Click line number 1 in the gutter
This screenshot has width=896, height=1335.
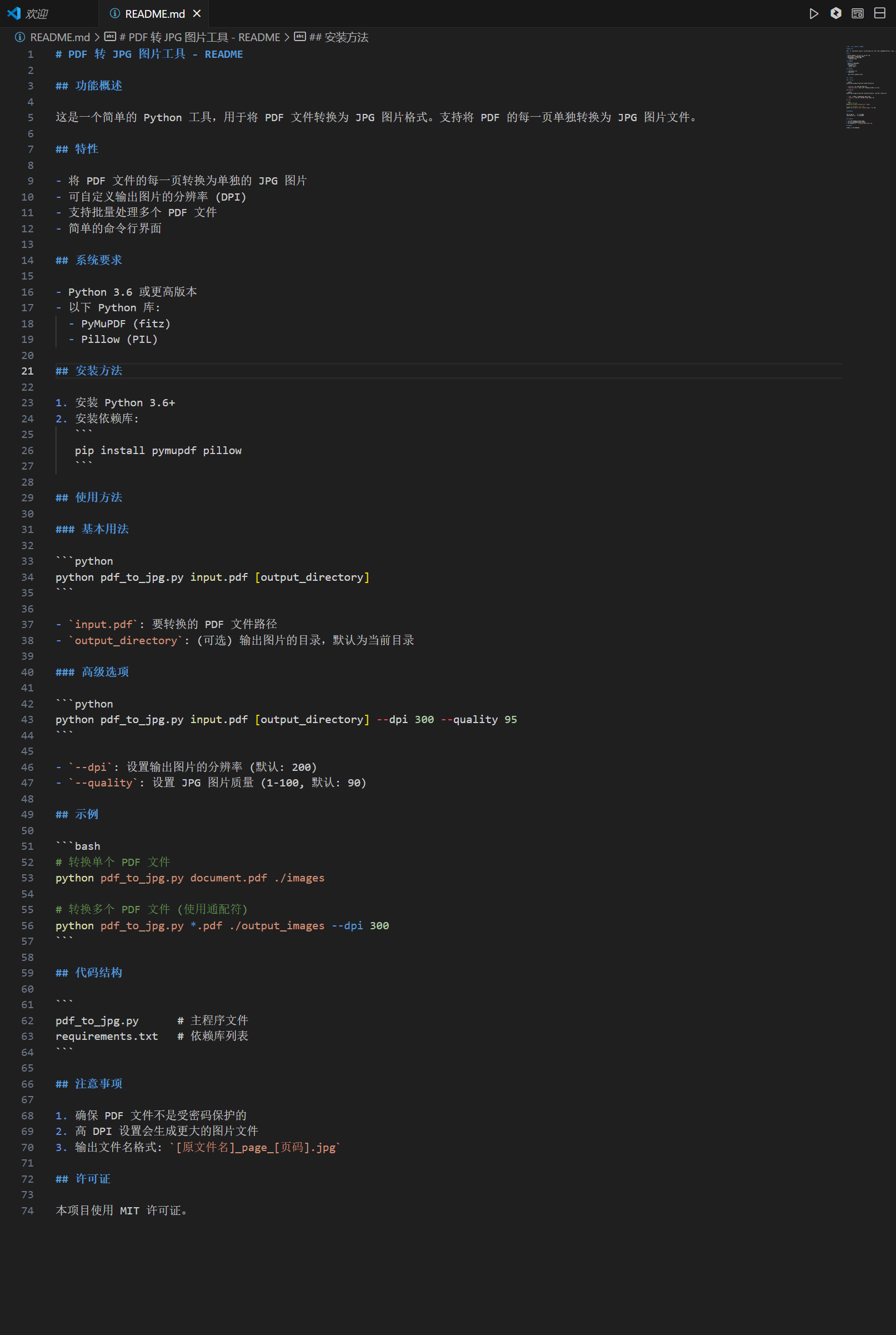pos(31,54)
